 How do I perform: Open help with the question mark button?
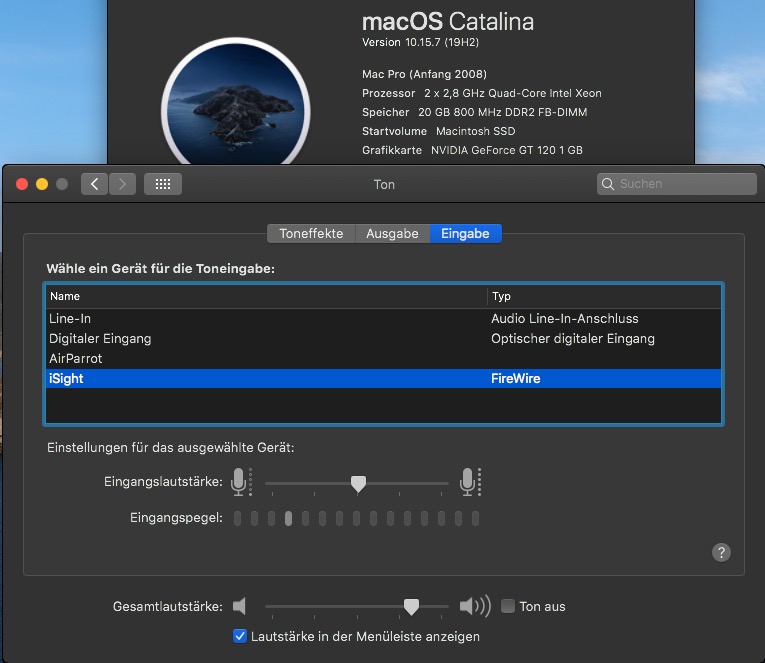721,553
